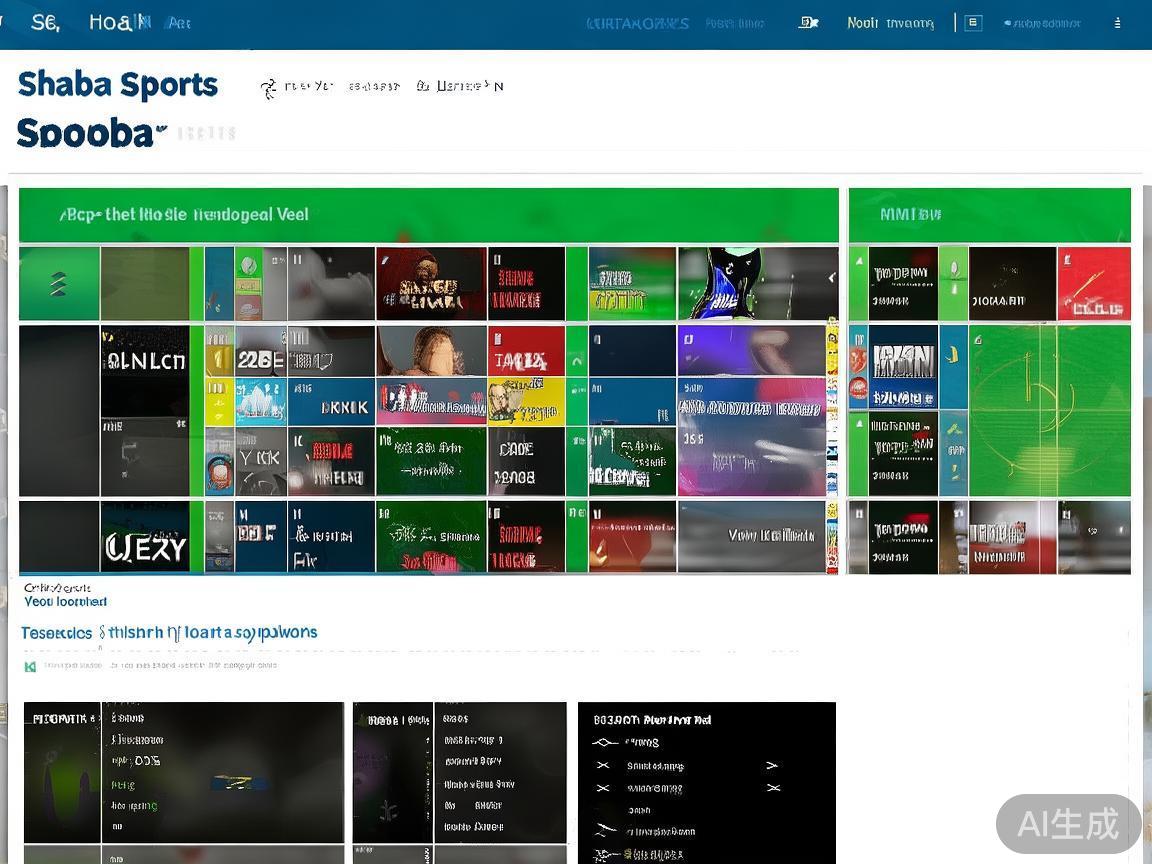The width and height of the screenshot is (1152, 864).
Task: Click the running figure icon beside Shaba Sports
Action: pyautogui.click(x=268, y=88)
